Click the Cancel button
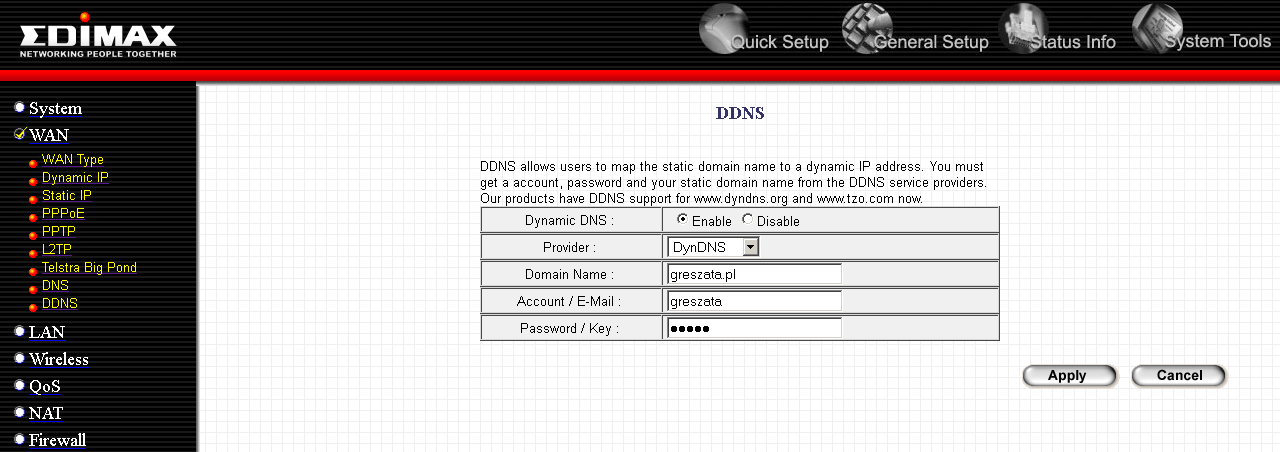 (1179, 376)
